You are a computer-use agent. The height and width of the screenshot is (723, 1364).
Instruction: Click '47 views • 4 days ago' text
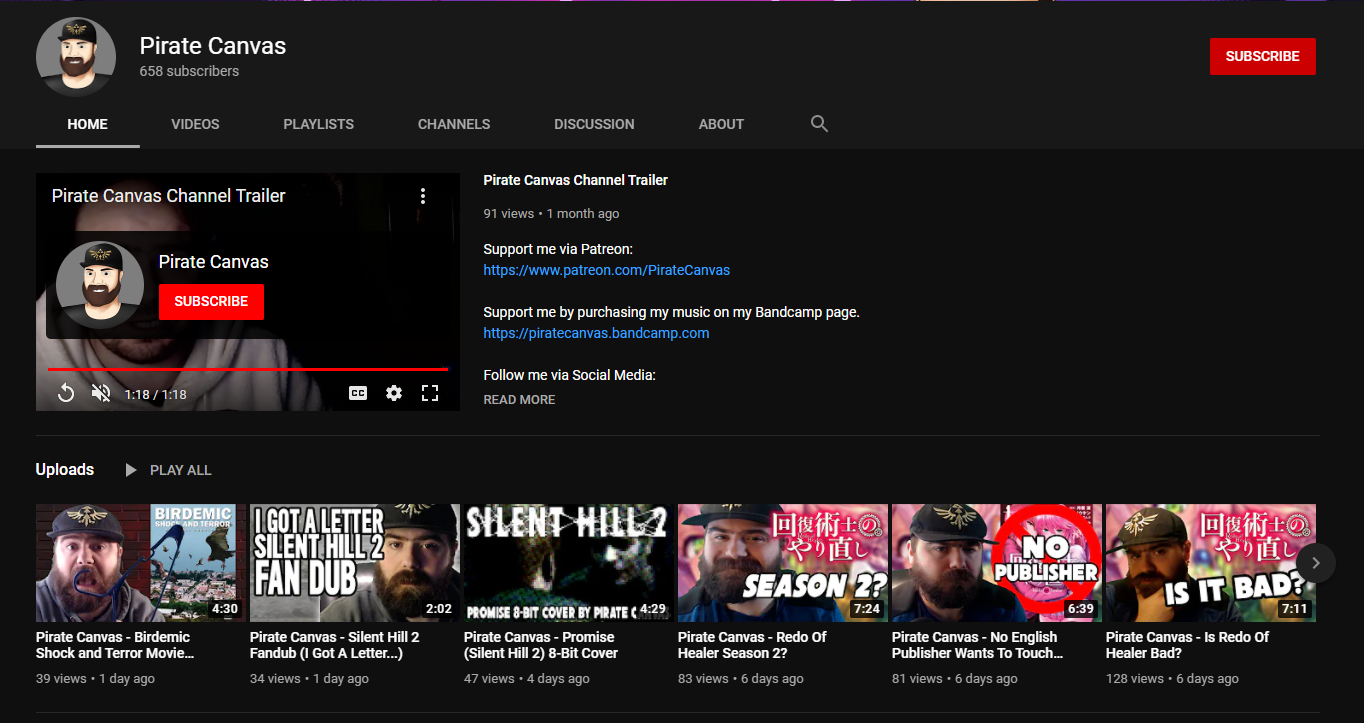527,679
